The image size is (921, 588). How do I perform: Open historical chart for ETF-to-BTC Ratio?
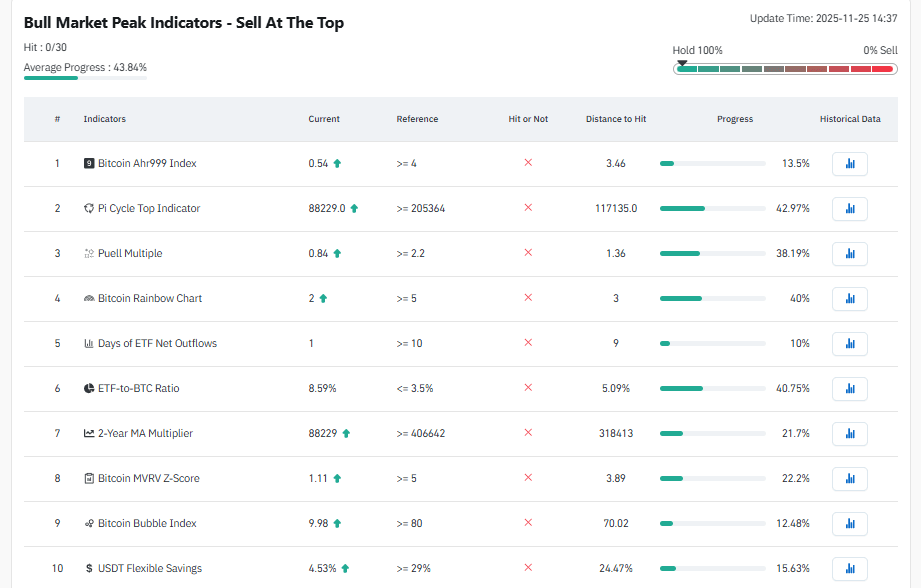[x=849, y=388]
